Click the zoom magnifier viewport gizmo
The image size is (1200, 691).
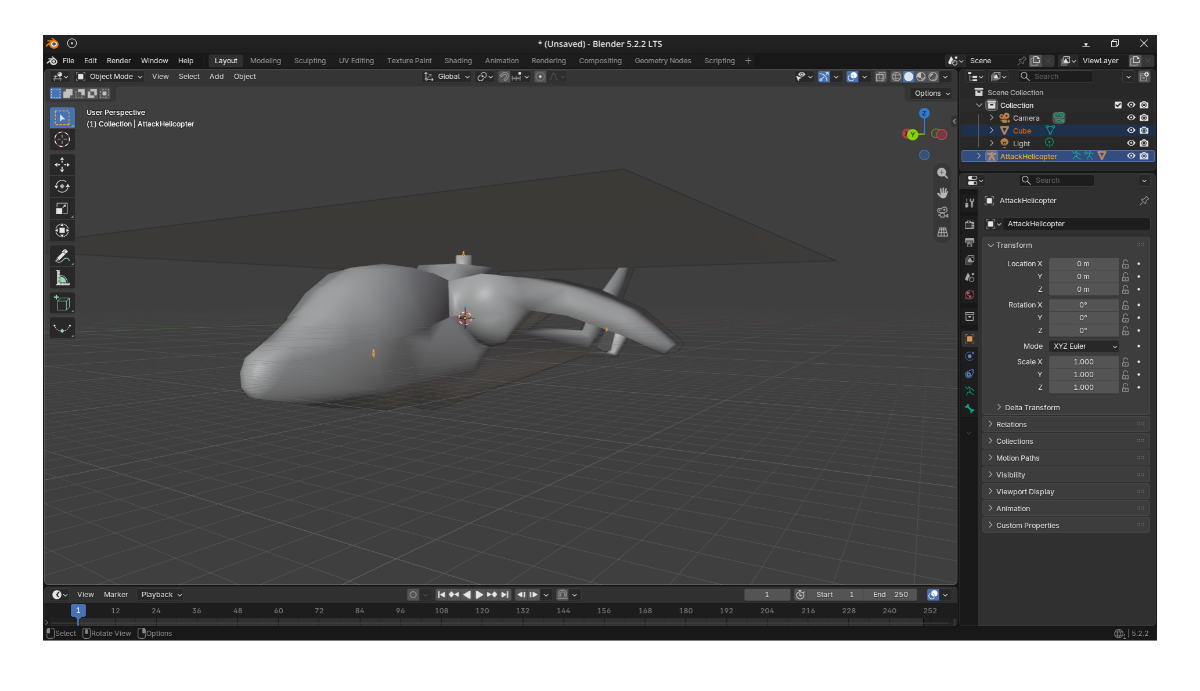click(x=942, y=174)
